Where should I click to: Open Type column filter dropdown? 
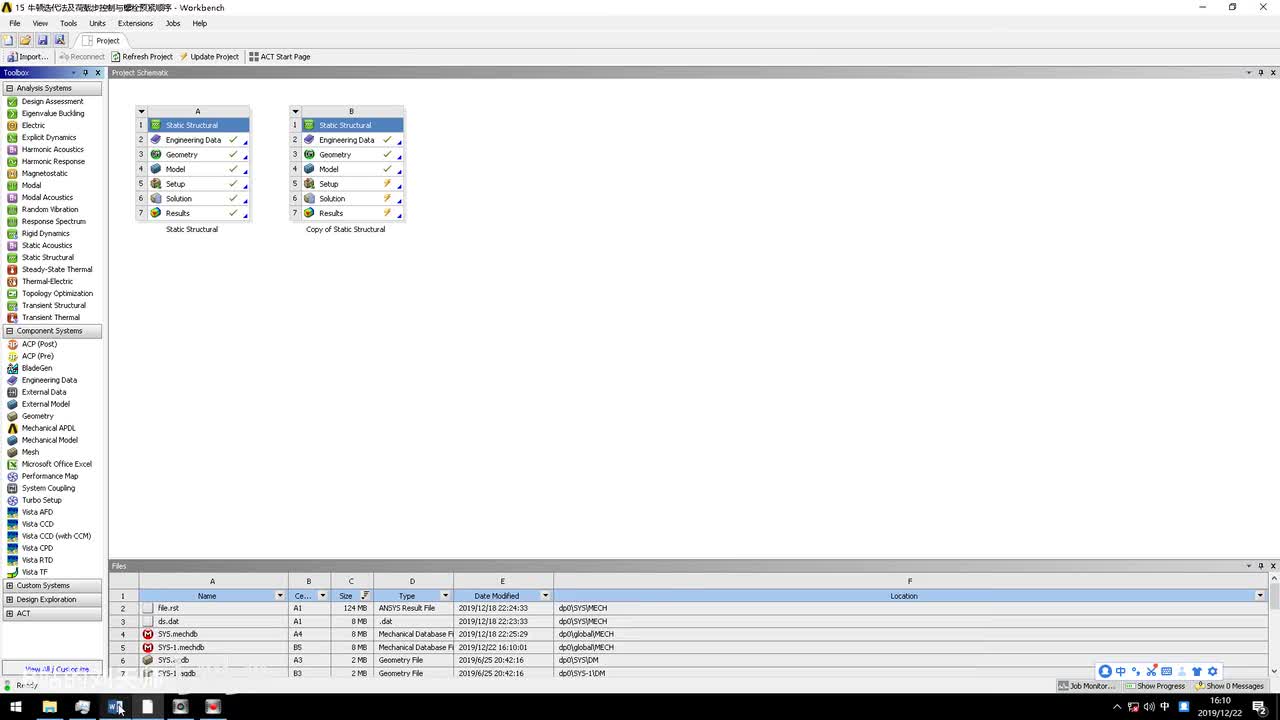(x=446, y=596)
